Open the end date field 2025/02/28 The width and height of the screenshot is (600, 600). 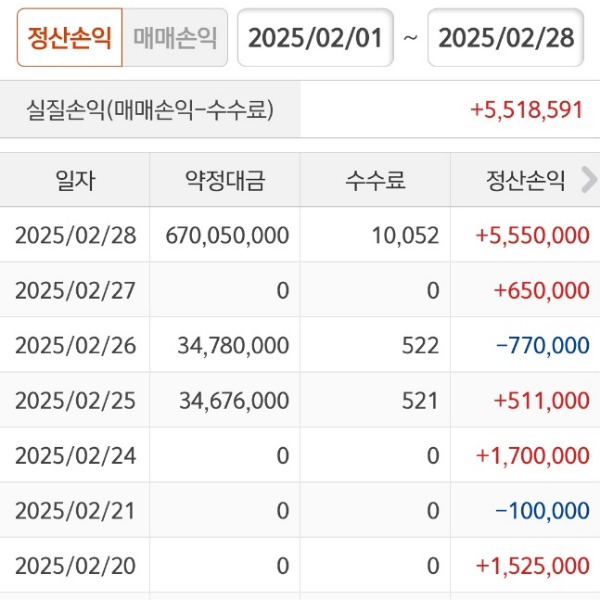[506, 38]
